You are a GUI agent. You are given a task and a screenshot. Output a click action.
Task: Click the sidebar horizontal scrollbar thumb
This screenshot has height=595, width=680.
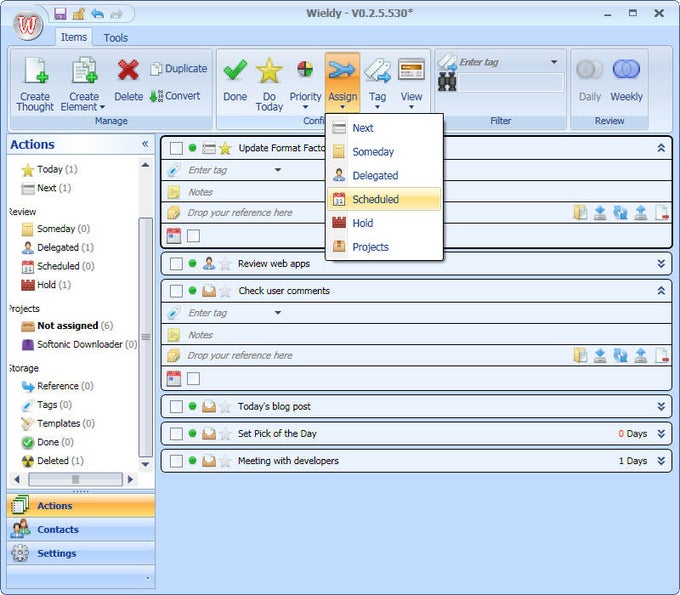pos(75,479)
